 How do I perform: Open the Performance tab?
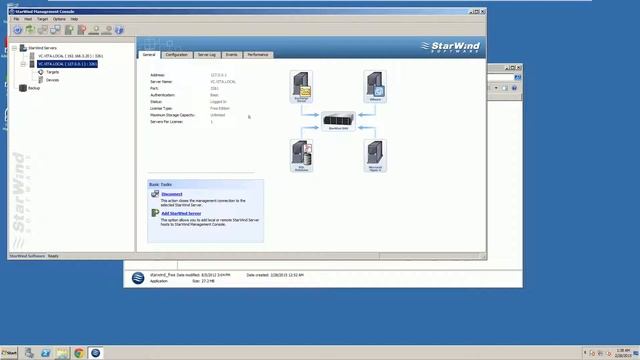(x=258, y=55)
